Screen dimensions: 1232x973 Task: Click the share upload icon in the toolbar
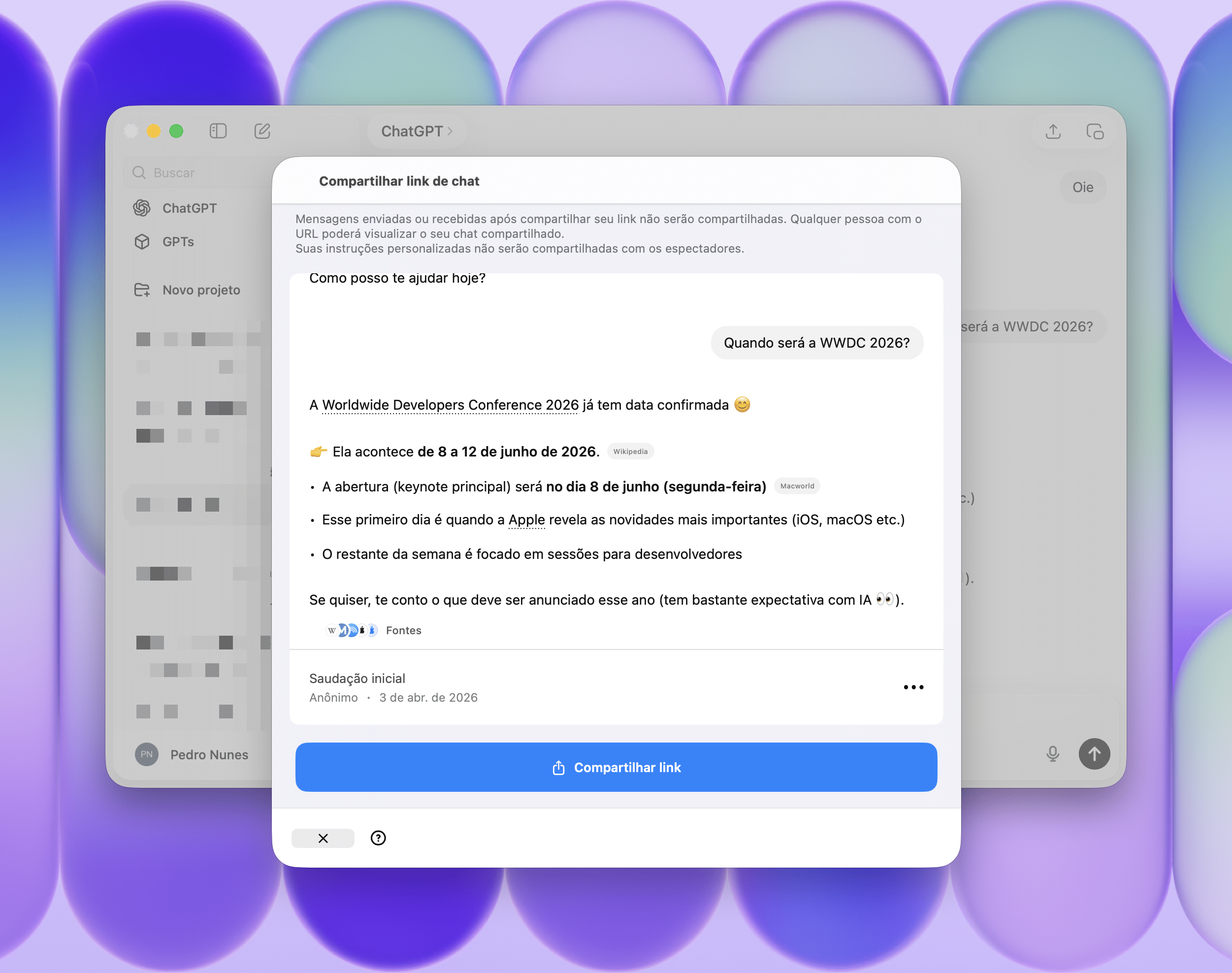click(x=1053, y=131)
